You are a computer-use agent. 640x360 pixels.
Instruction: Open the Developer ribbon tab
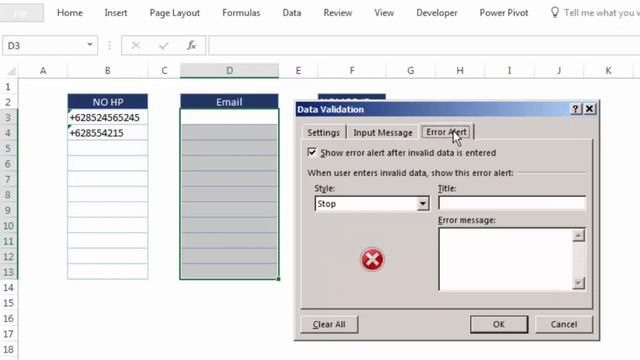coord(437,13)
